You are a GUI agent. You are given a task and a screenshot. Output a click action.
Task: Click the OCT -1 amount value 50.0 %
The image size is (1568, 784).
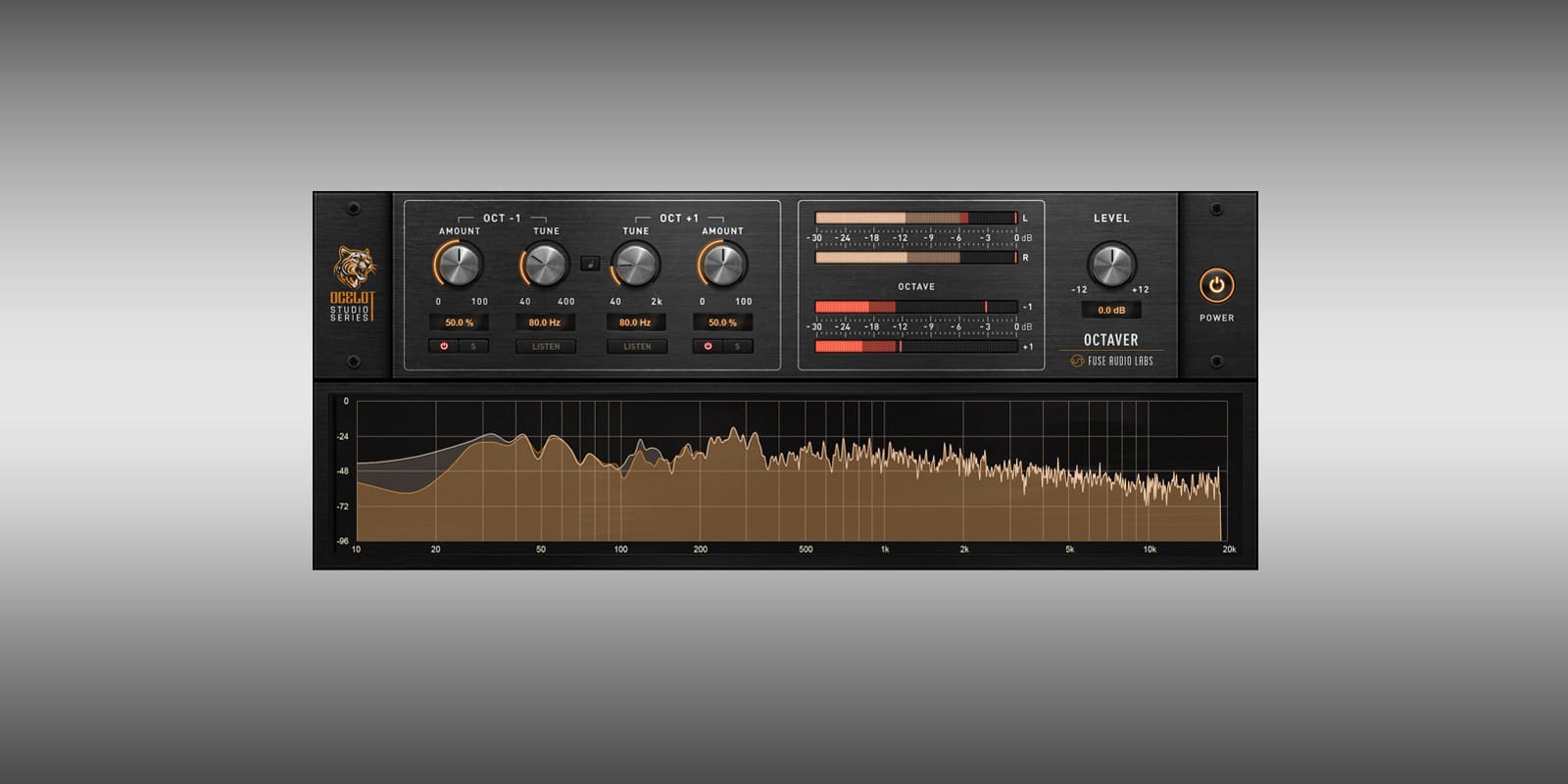[x=459, y=322]
